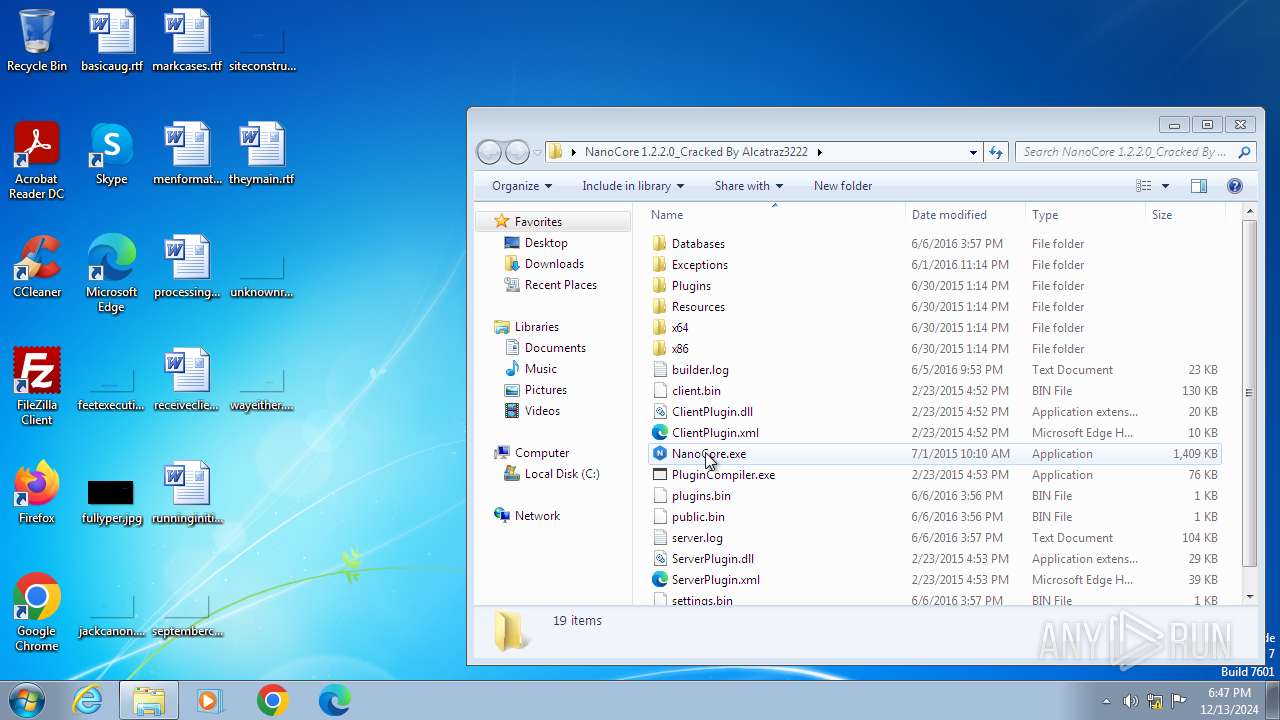This screenshot has width=1280, height=720.
Task: Click the Windows Start button
Action: pos(27,700)
